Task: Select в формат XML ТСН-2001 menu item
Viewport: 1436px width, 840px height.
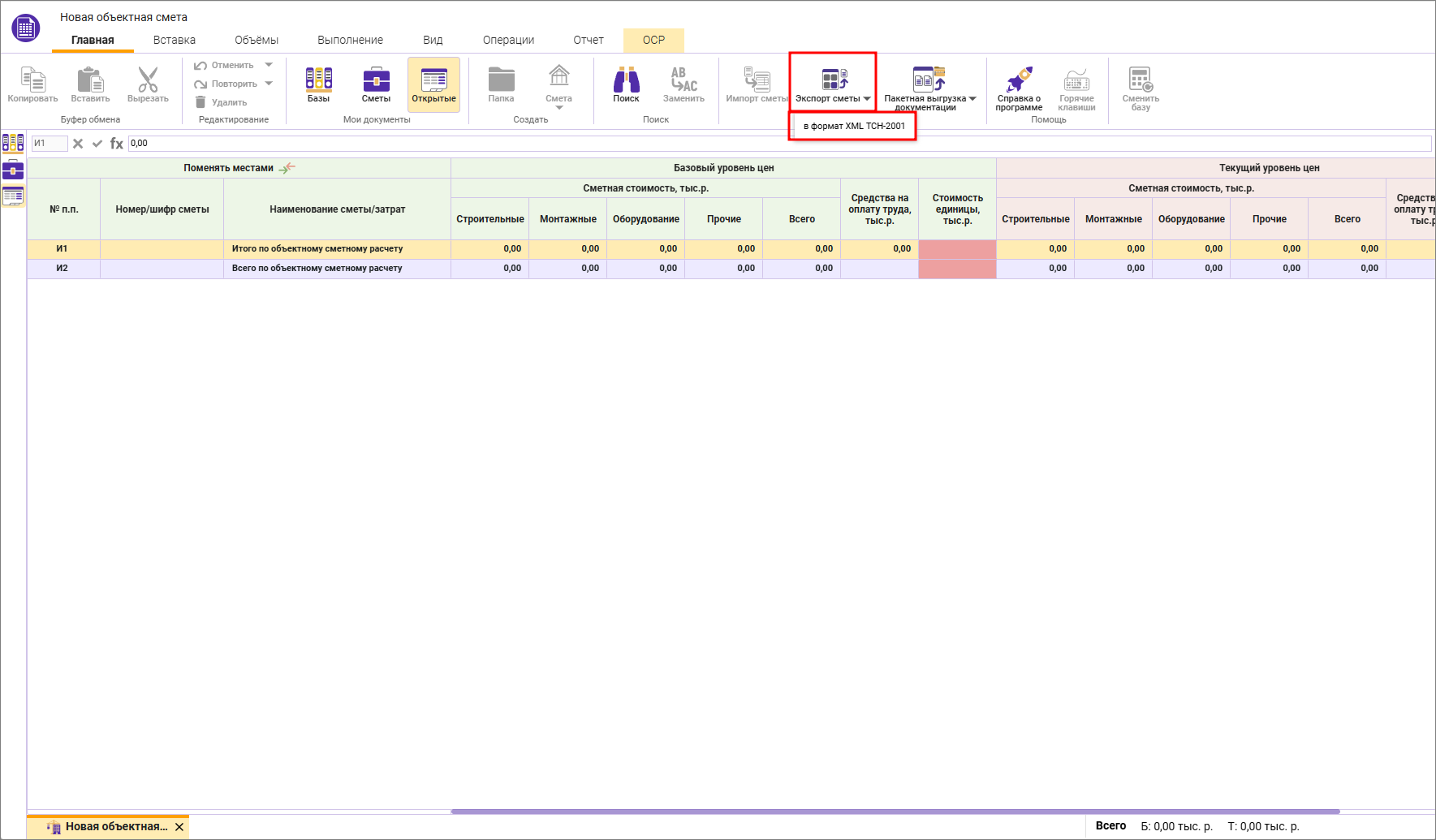Action: point(853,126)
